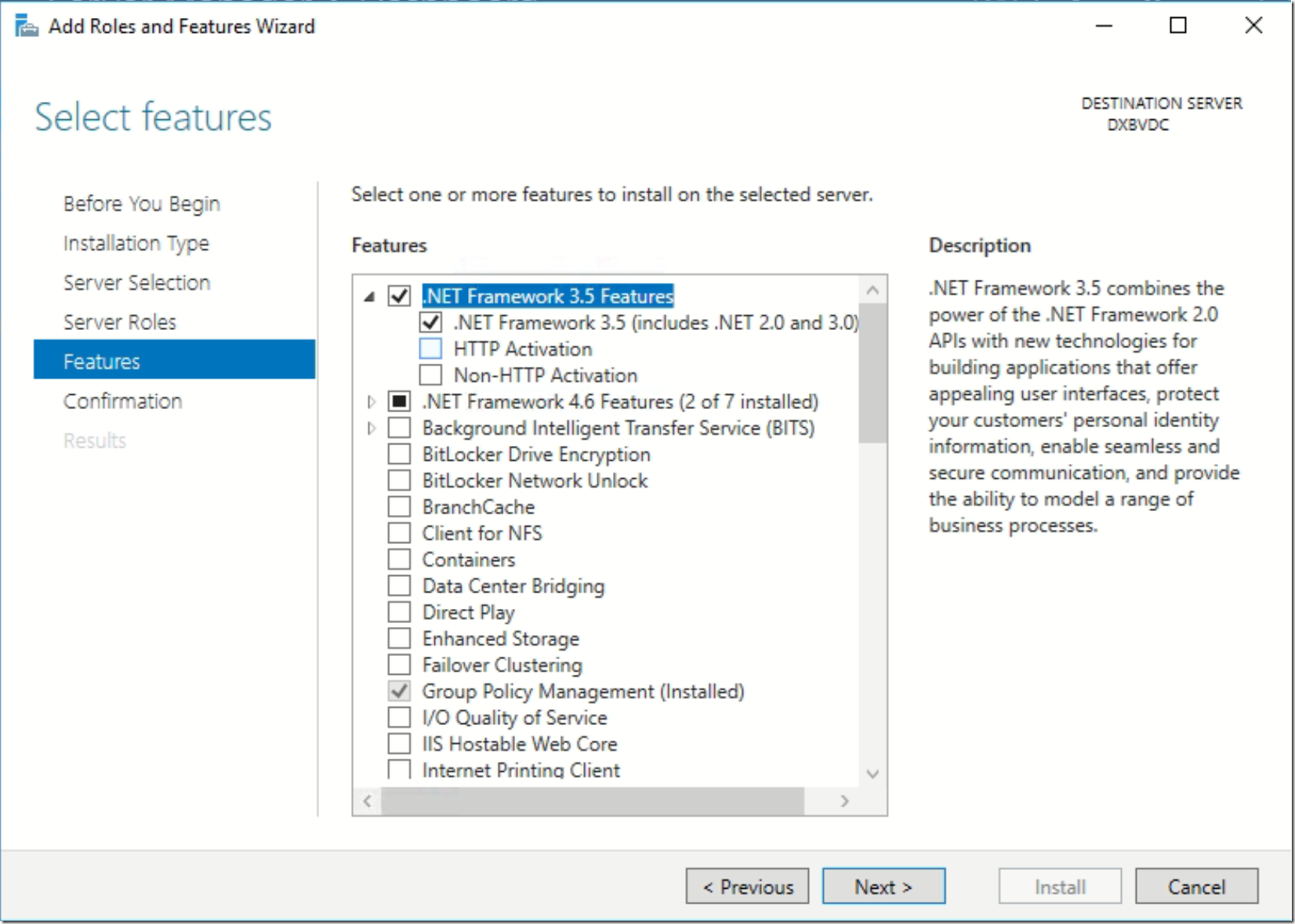1295x924 pixels.
Task: Toggle .NET Framework 4.6 Features checkbox
Action: pyautogui.click(x=399, y=401)
